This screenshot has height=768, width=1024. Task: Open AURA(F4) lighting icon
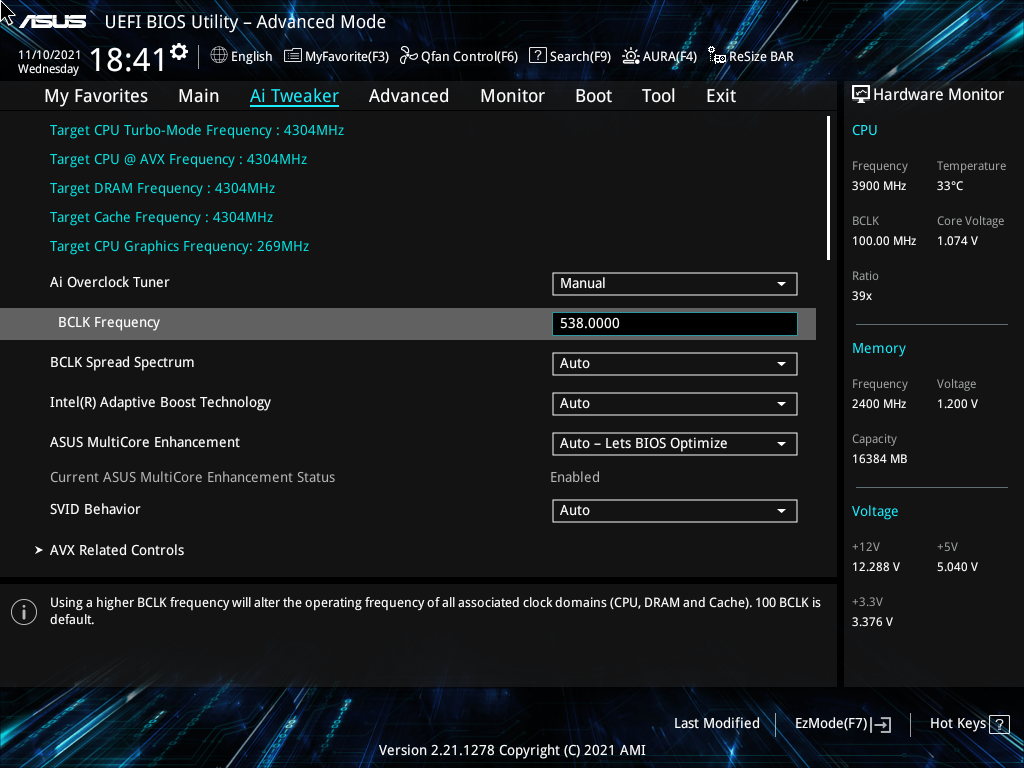[631, 56]
